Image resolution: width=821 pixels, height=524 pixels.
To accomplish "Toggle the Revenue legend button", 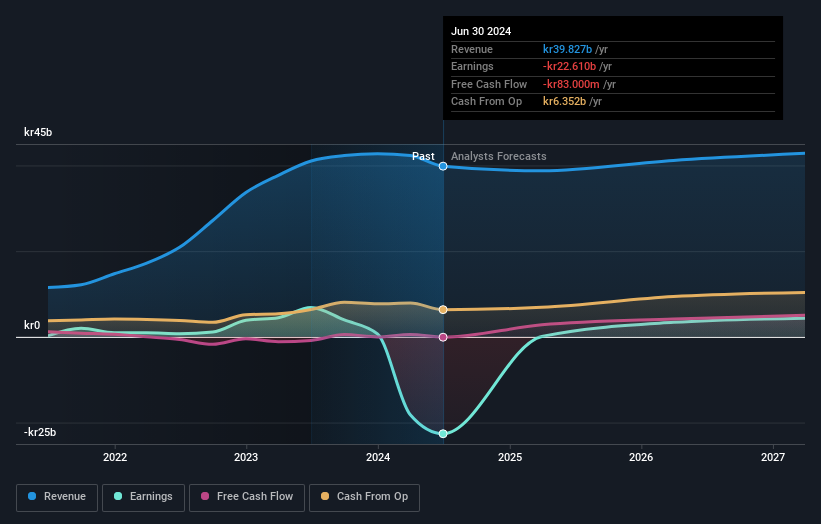I will 57,497.
